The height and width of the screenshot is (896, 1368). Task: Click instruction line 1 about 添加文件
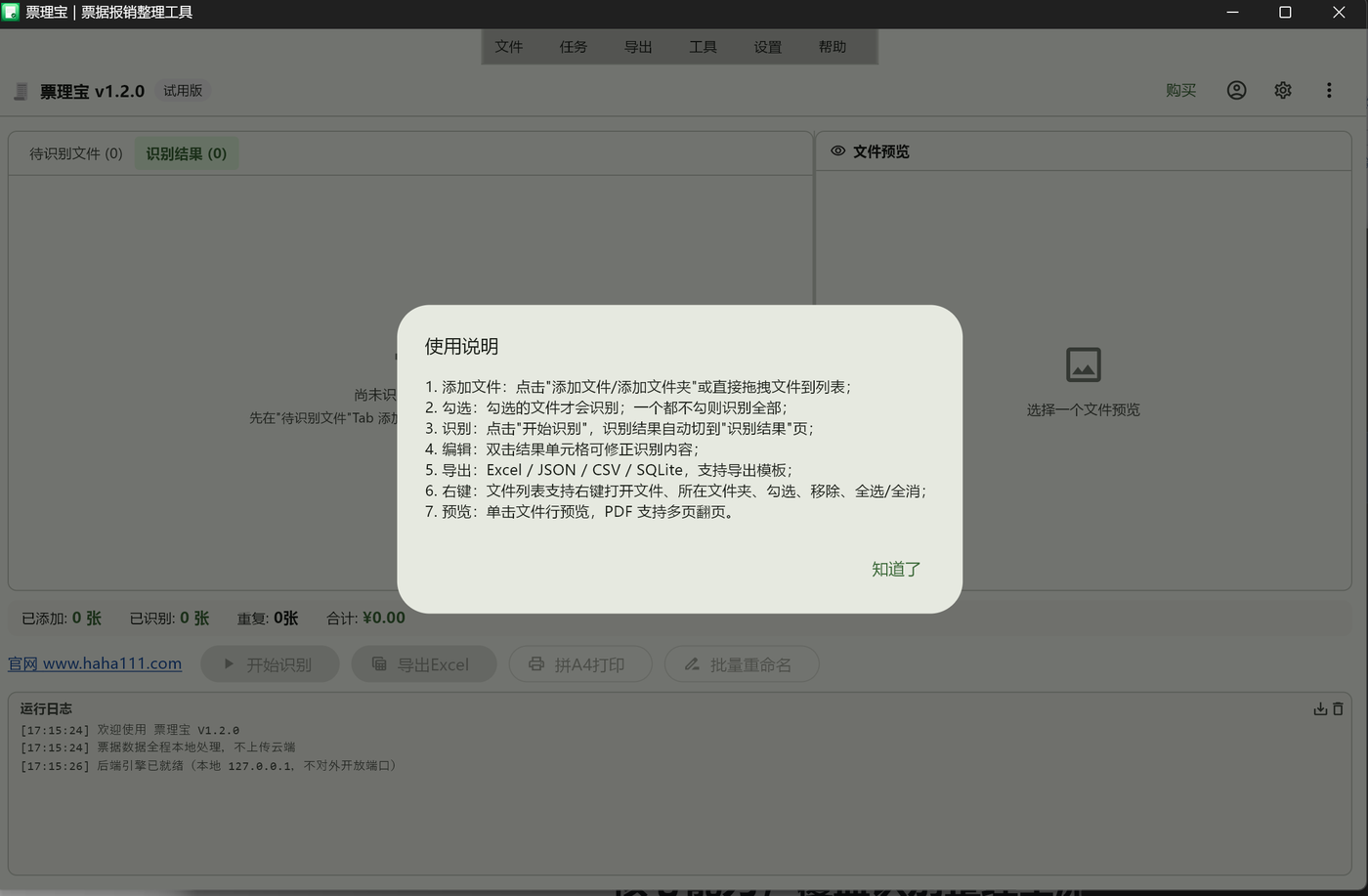(639, 387)
